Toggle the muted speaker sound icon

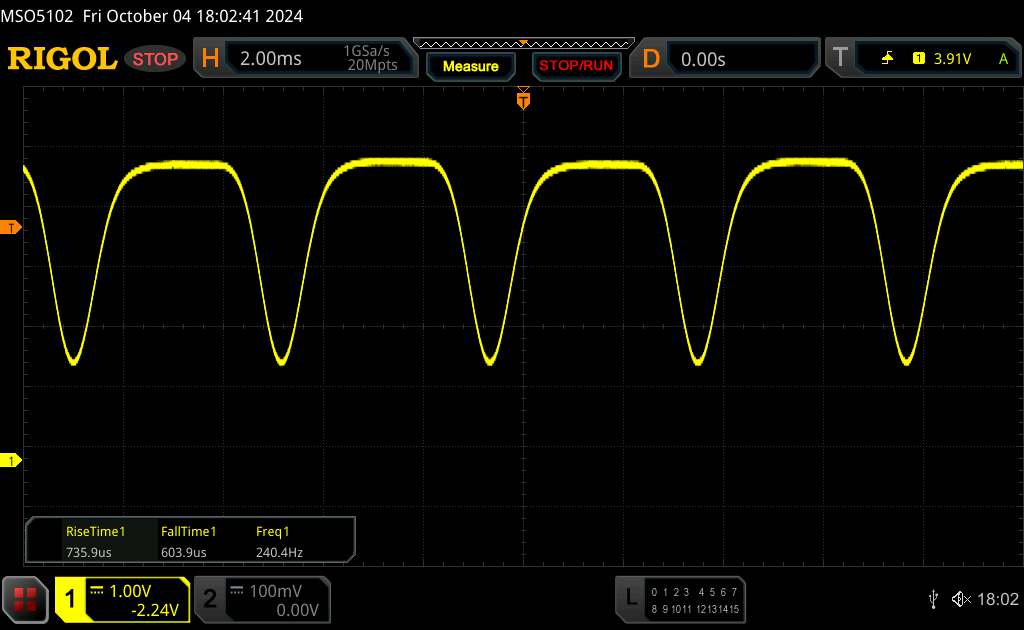pyautogui.click(x=961, y=599)
